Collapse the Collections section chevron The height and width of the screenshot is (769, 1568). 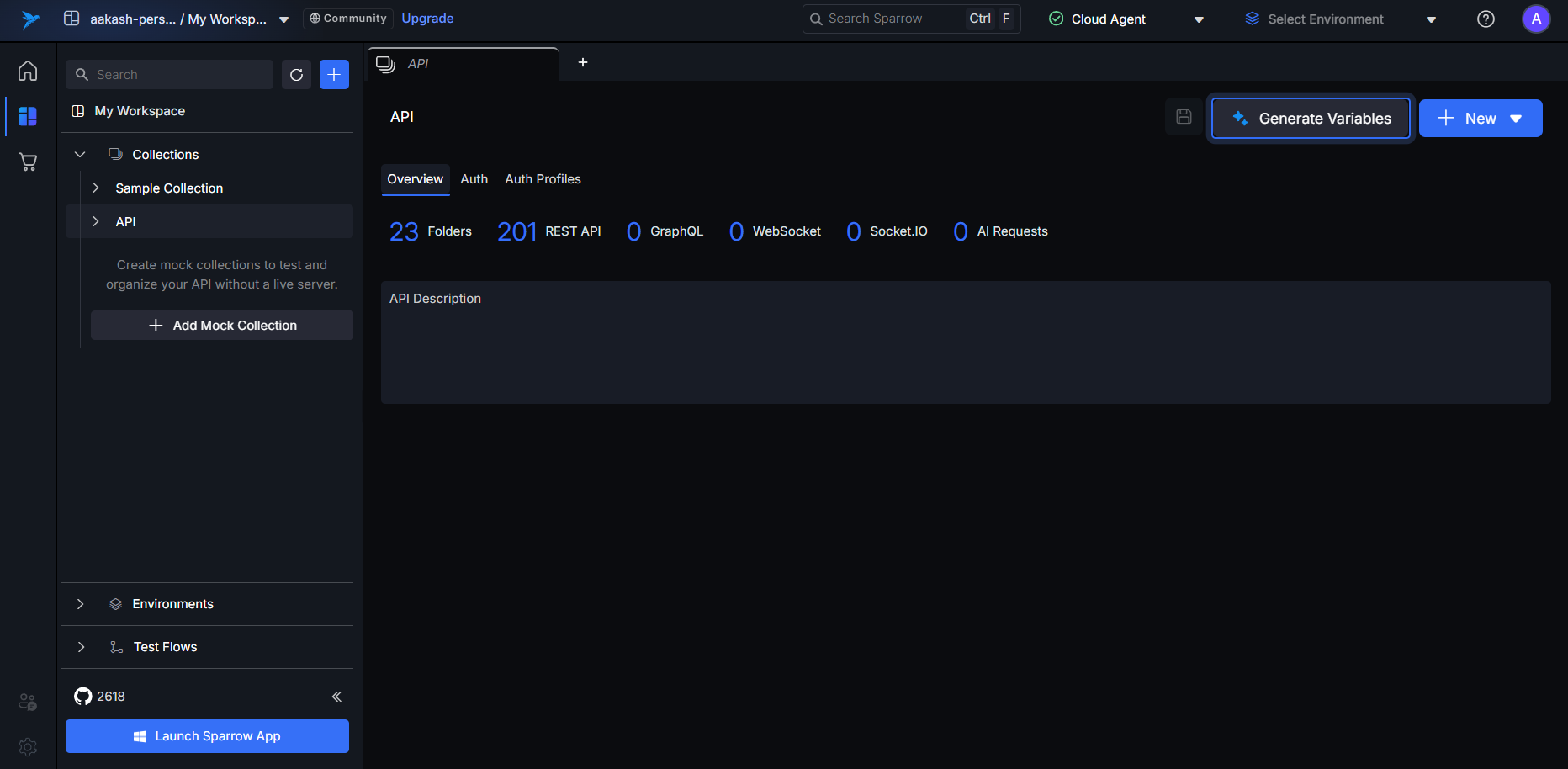click(81, 155)
